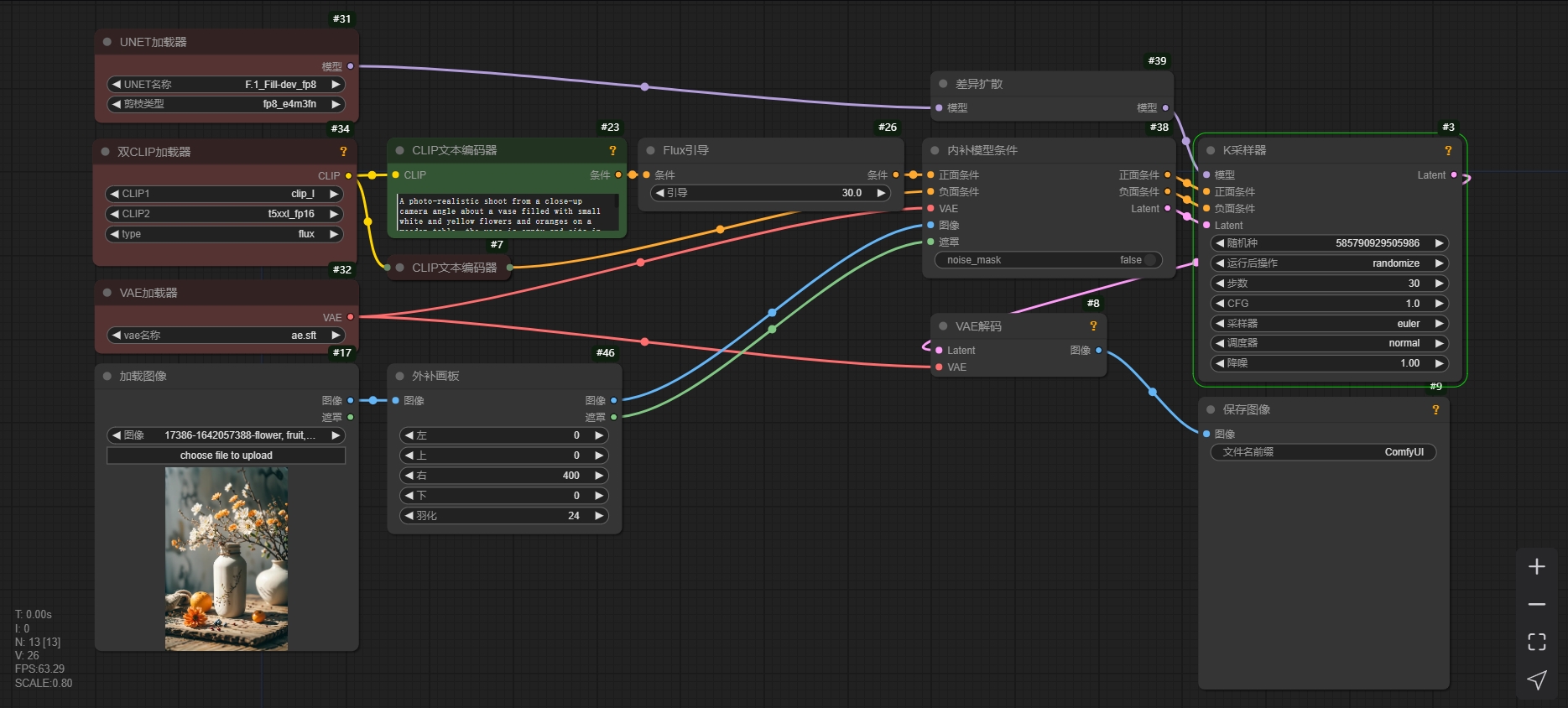Click the 保存图像 图像 input socket
Image resolution: width=1568 pixels, height=708 pixels.
coord(1206,434)
